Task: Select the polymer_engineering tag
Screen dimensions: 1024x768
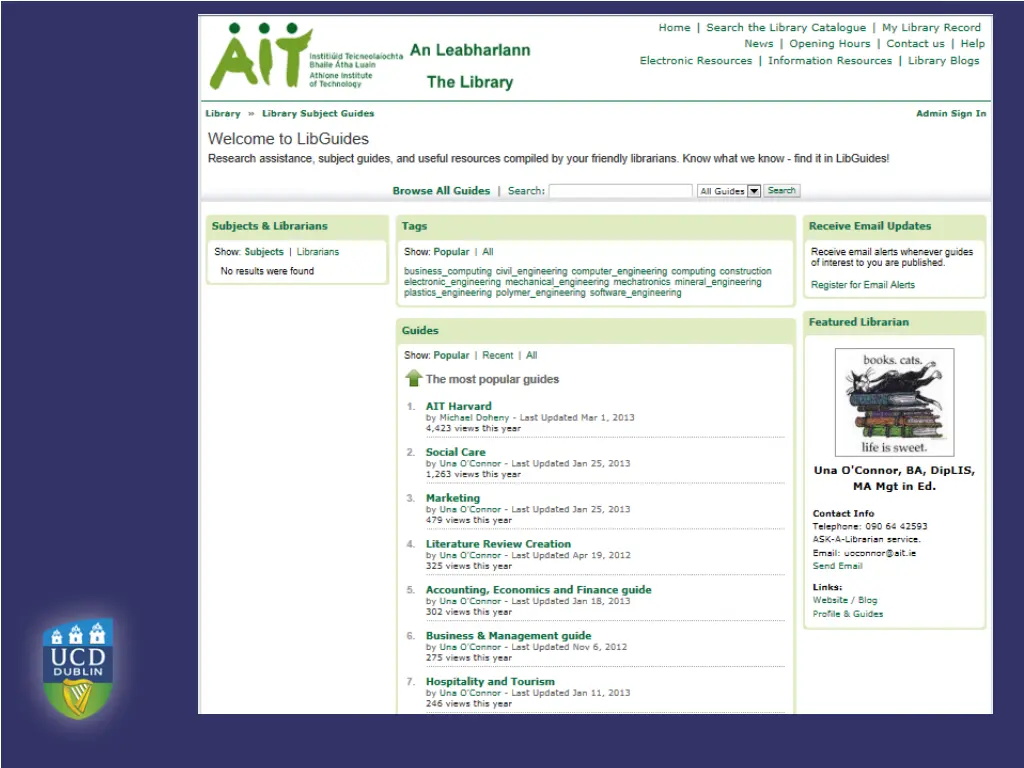Action: [x=541, y=293]
